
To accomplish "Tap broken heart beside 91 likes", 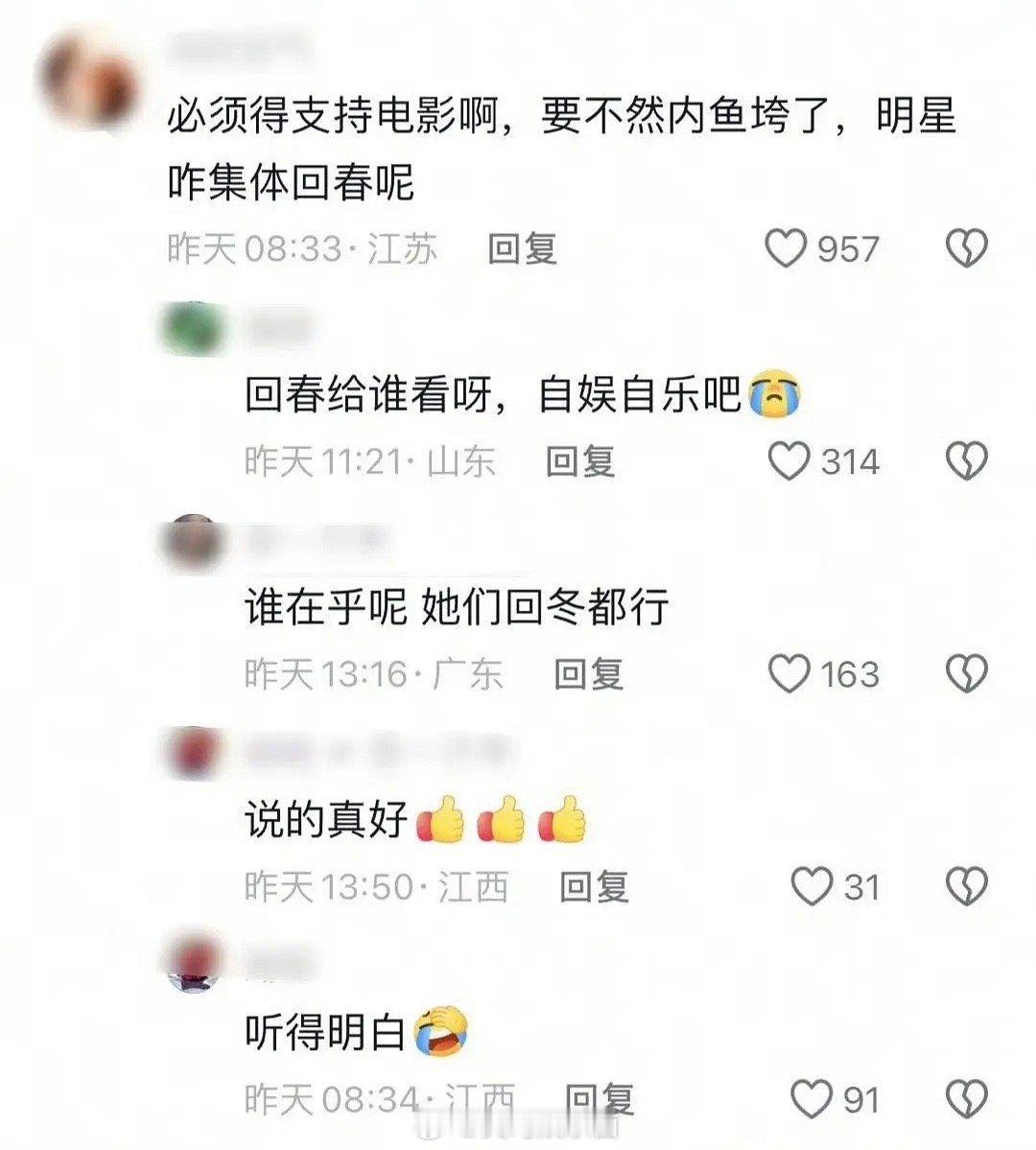I will pos(966,1099).
